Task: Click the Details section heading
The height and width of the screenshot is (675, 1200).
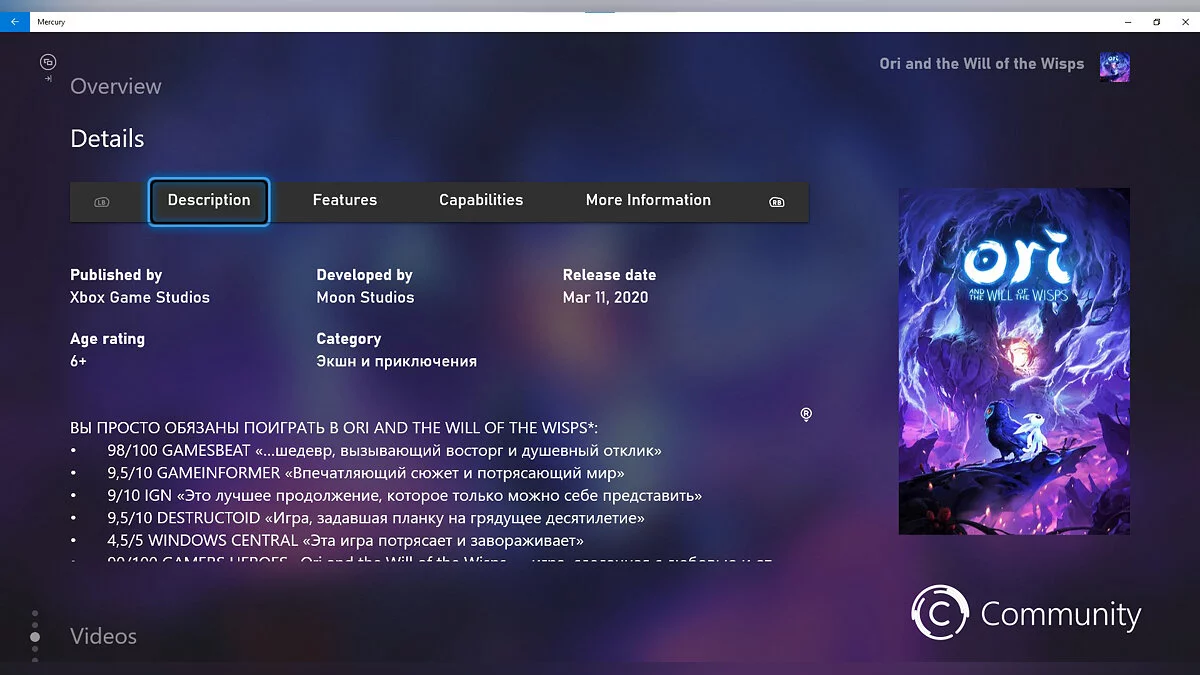Action: click(107, 139)
